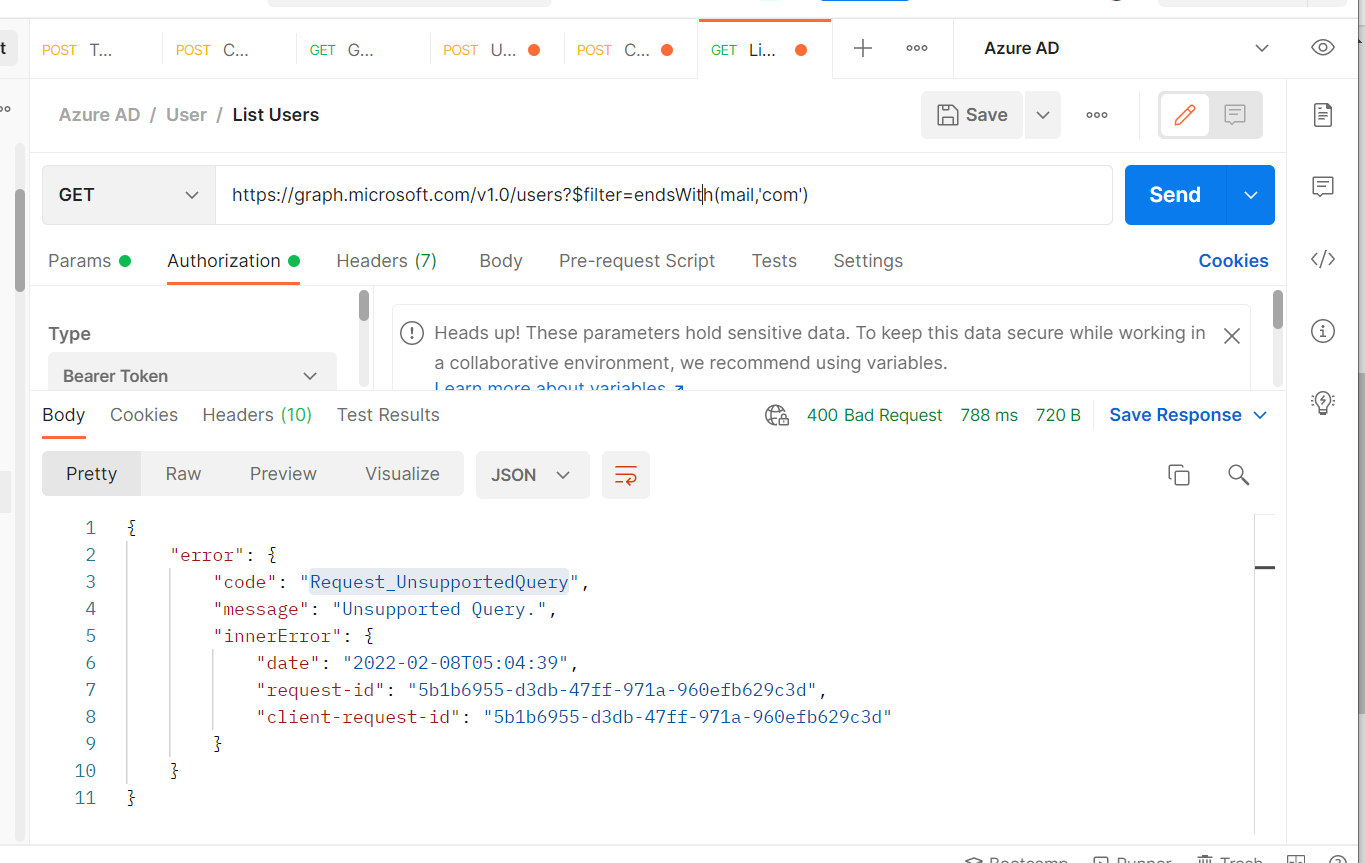This screenshot has width=1365, height=863.
Task: Open the comments panel in right sidebar
Action: coord(1322,186)
